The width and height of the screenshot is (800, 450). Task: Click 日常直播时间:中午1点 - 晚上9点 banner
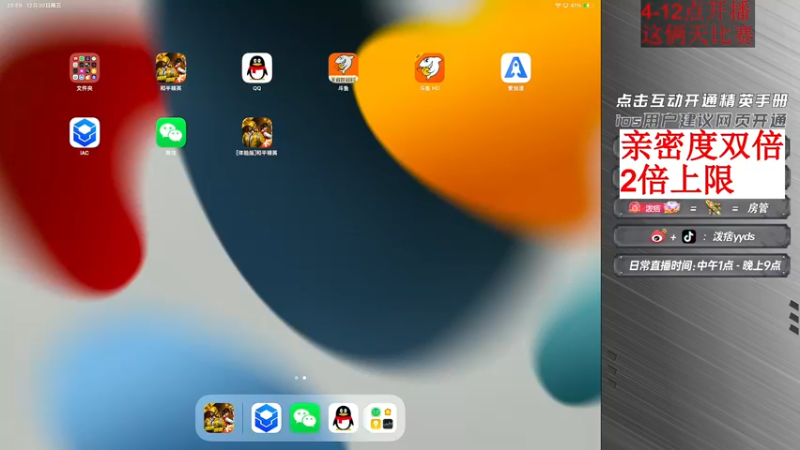click(704, 266)
